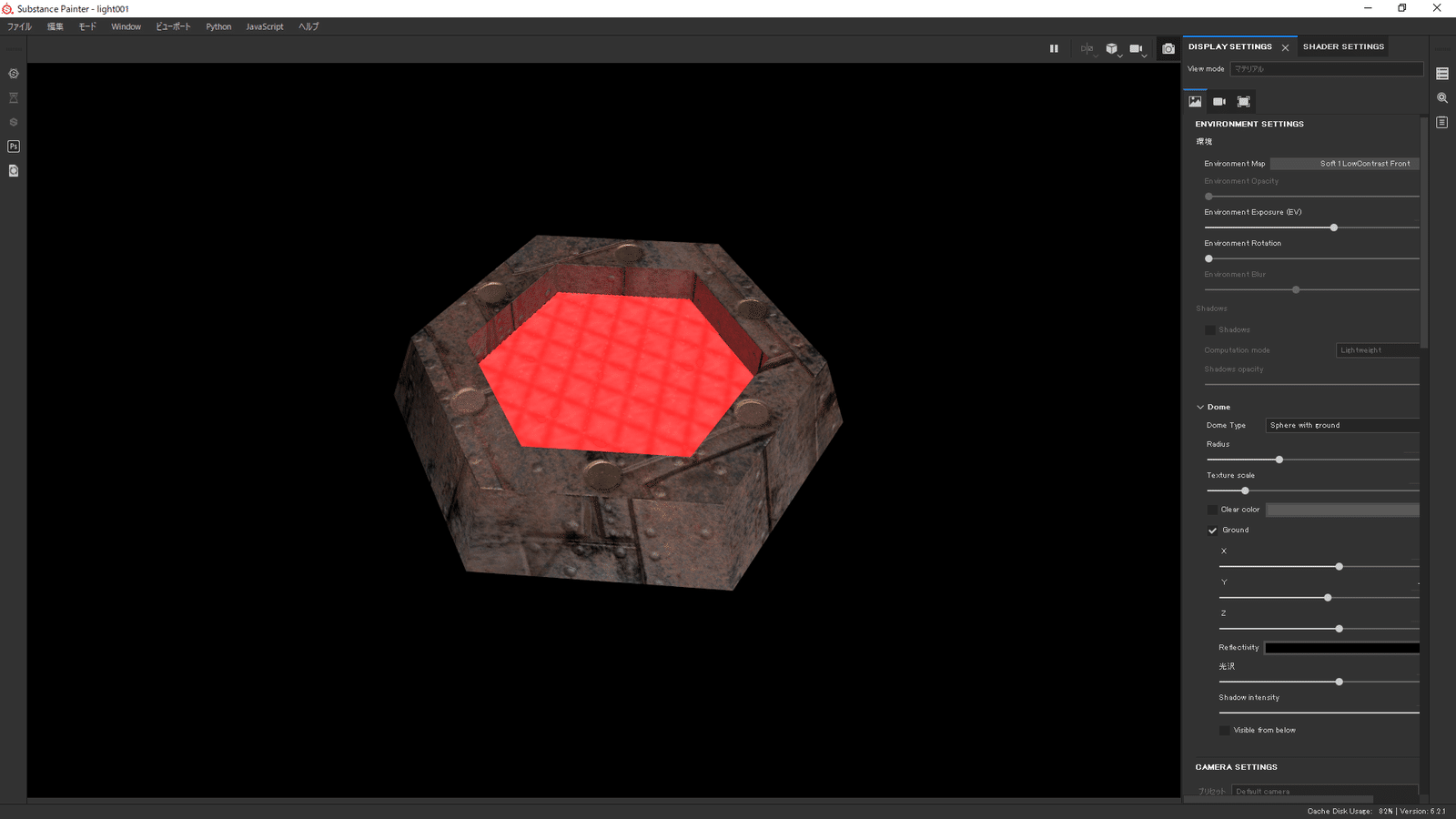Open the list panel icon in right dock
This screenshot has width=1456, height=819.
(x=1442, y=74)
